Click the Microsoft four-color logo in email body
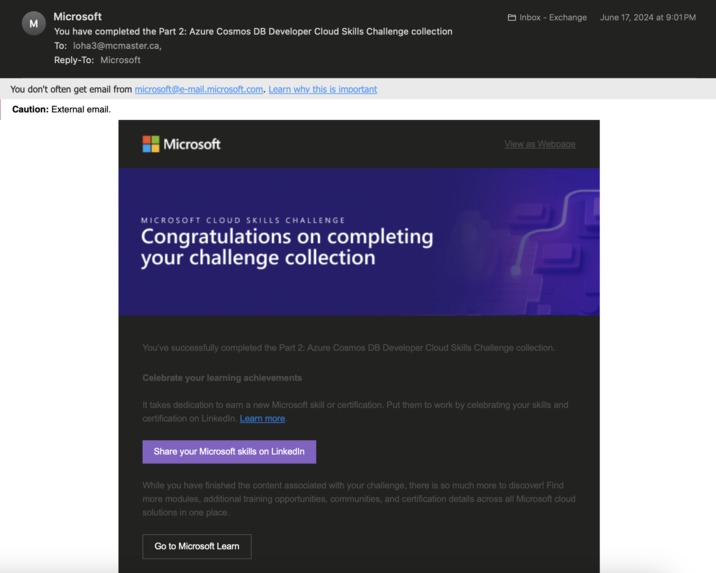 point(151,144)
